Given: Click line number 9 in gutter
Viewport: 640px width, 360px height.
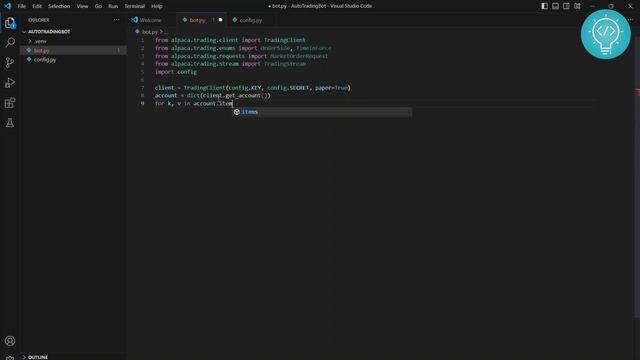Looking at the screenshot, I should coord(142,104).
